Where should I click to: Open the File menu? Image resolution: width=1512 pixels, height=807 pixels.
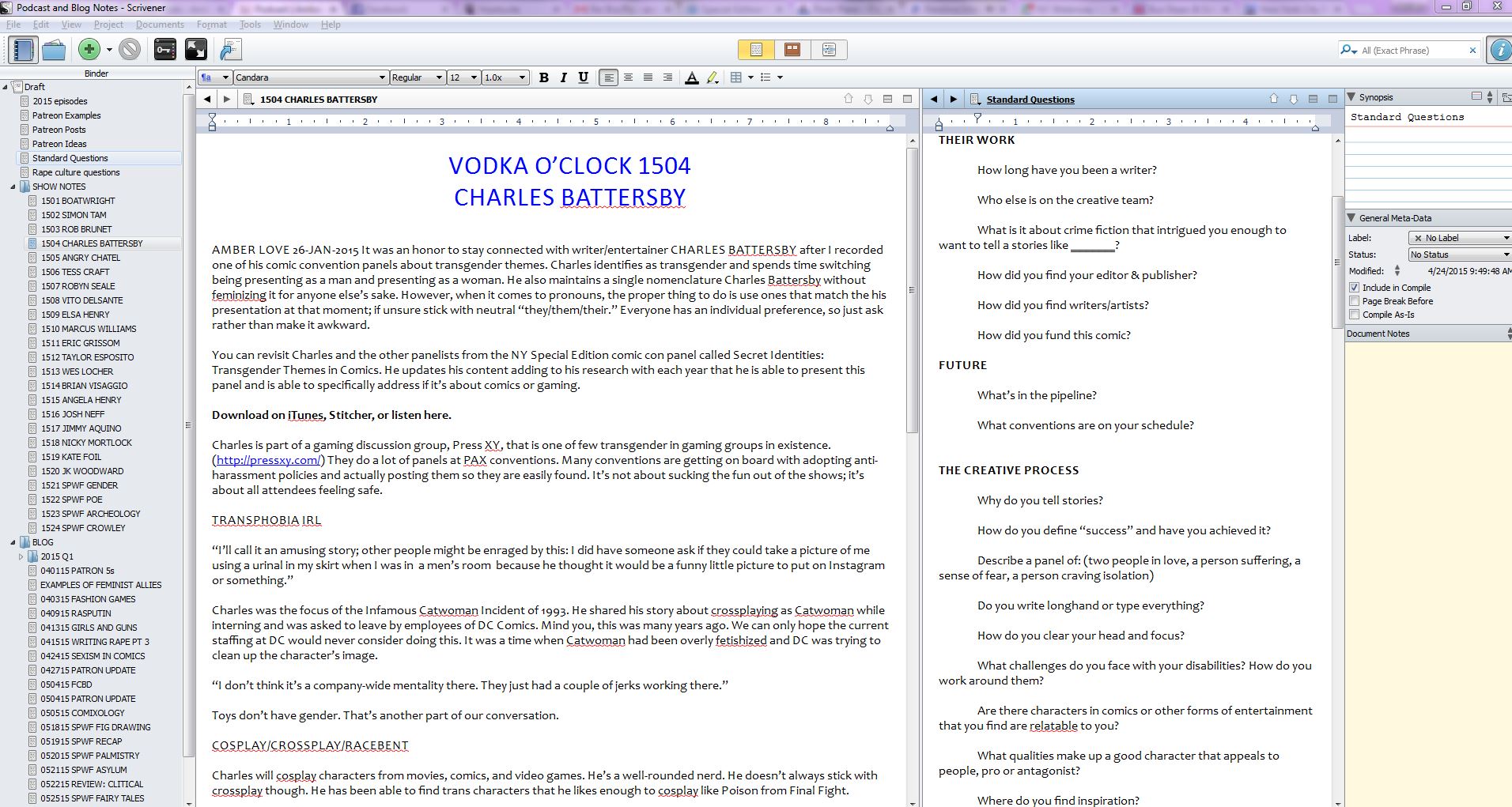pos(13,25)
